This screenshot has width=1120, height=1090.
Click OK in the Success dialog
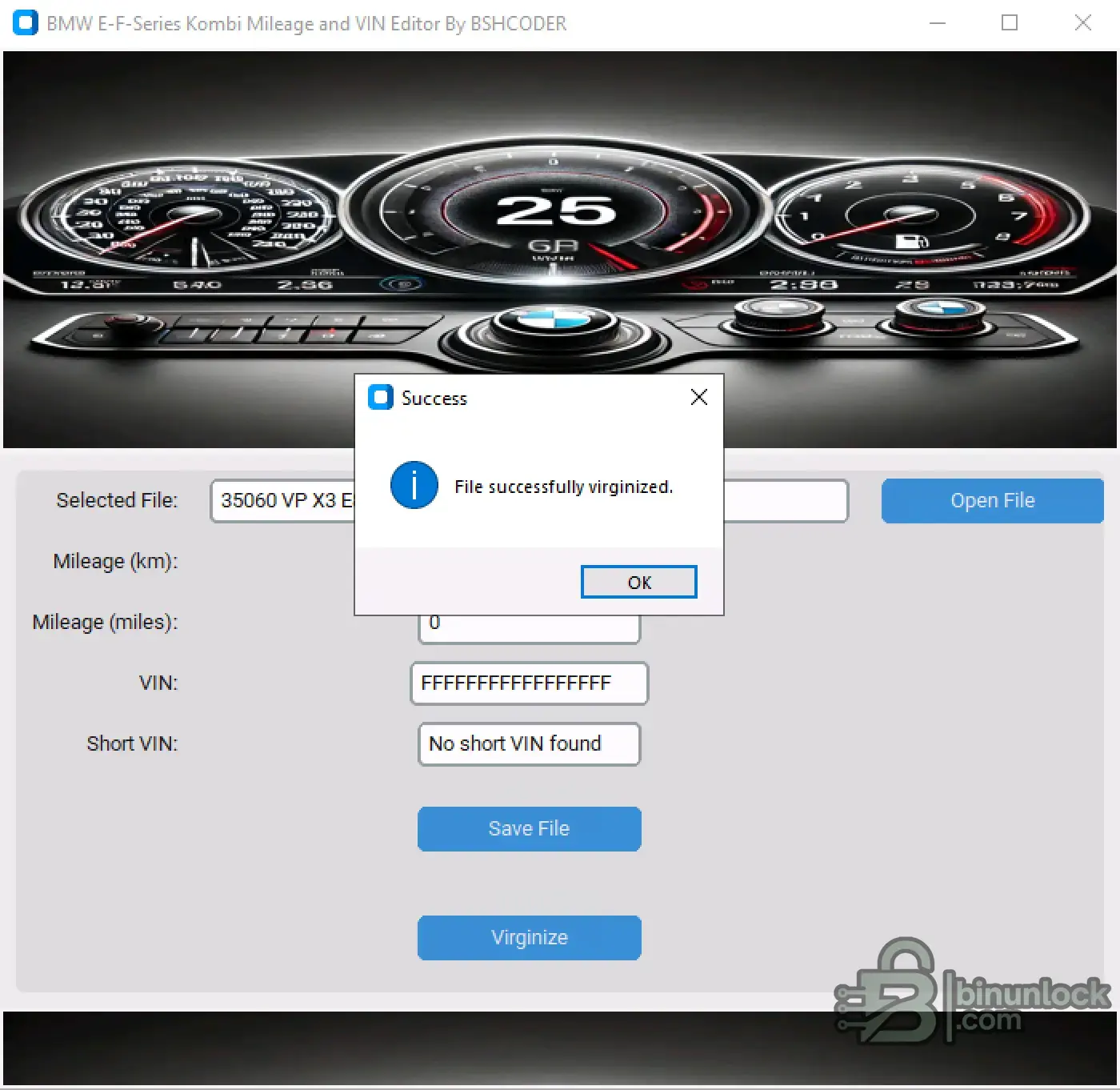[x=638, y=582]
